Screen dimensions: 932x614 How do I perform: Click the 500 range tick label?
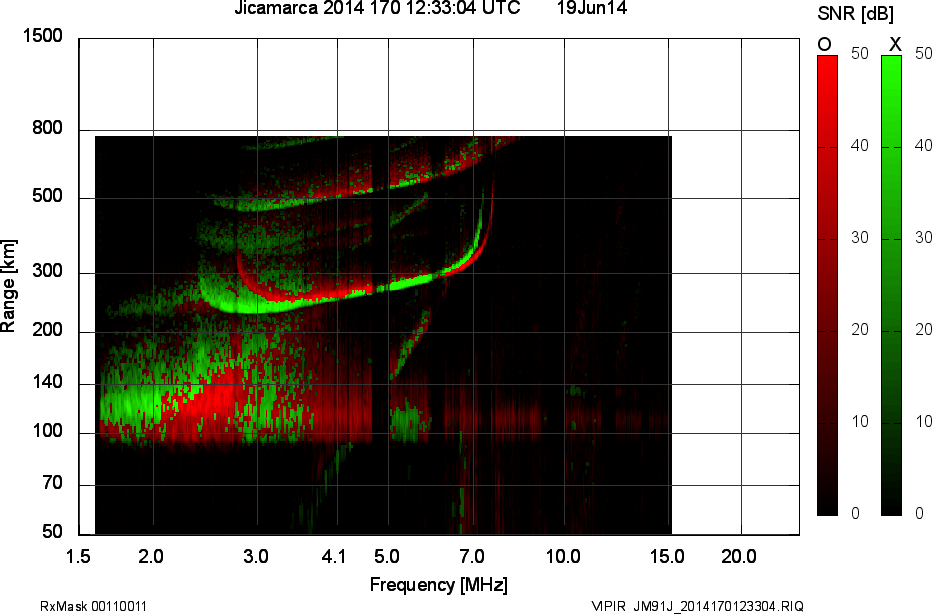point(48,196)
